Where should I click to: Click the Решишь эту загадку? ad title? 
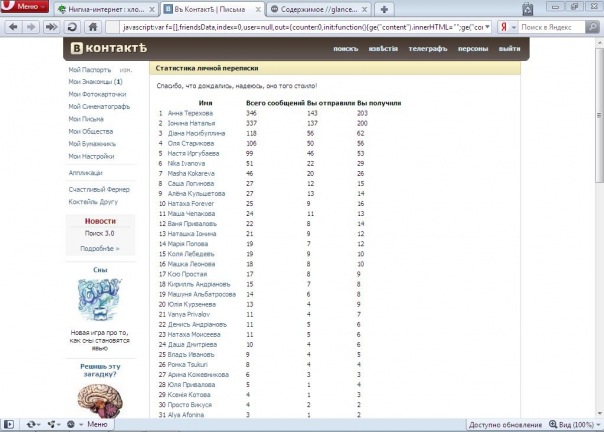pyautogui.click(x=100, y=370)
